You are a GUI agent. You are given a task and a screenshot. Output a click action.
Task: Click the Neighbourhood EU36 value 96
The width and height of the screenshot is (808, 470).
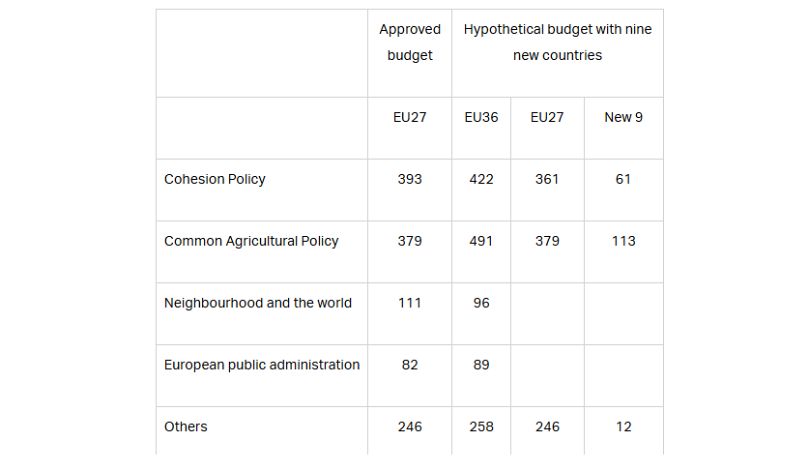(481, 303)
